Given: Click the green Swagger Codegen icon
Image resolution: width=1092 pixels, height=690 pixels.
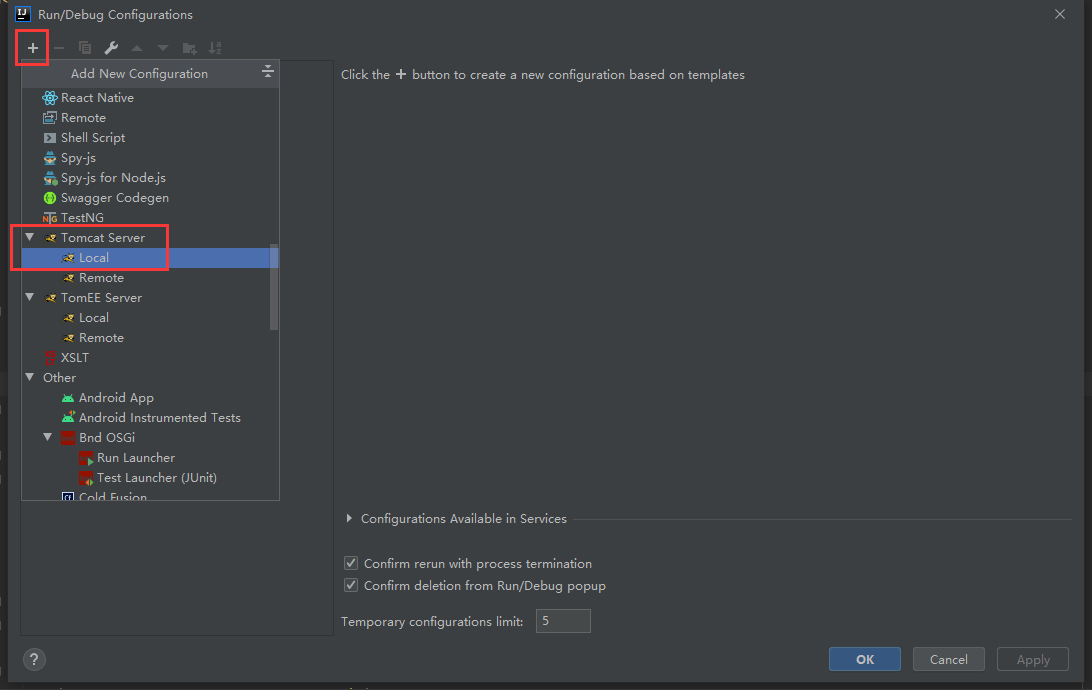Looking at the screenshot, I should [x=49, y=198].
